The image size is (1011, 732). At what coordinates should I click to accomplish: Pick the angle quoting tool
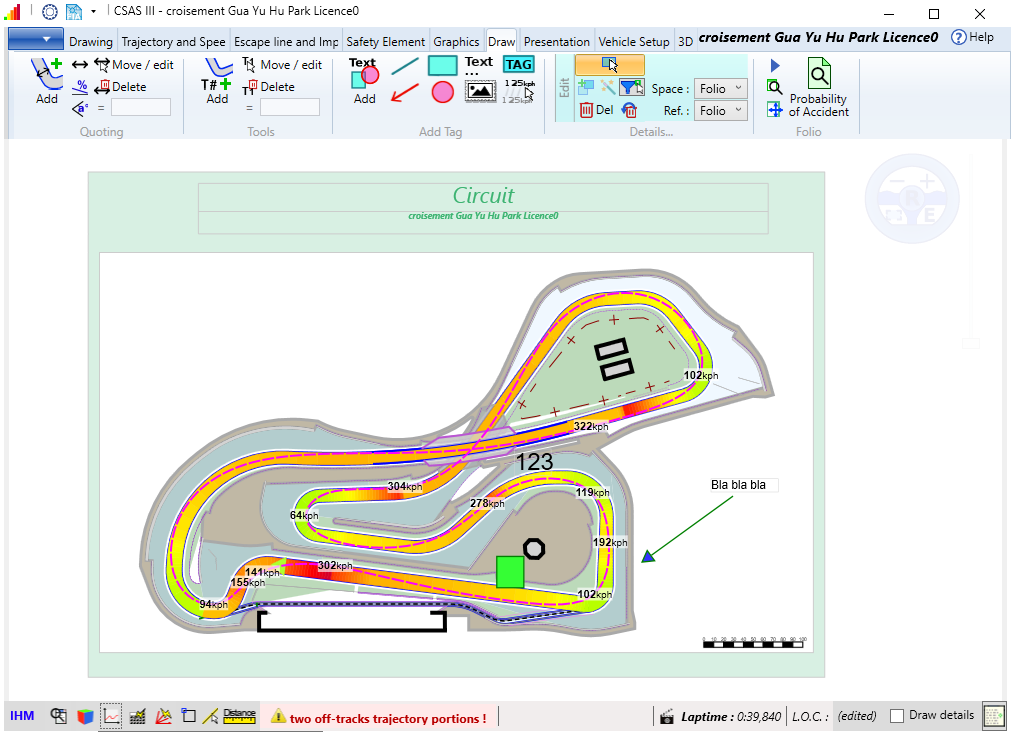tap(80, 108)
